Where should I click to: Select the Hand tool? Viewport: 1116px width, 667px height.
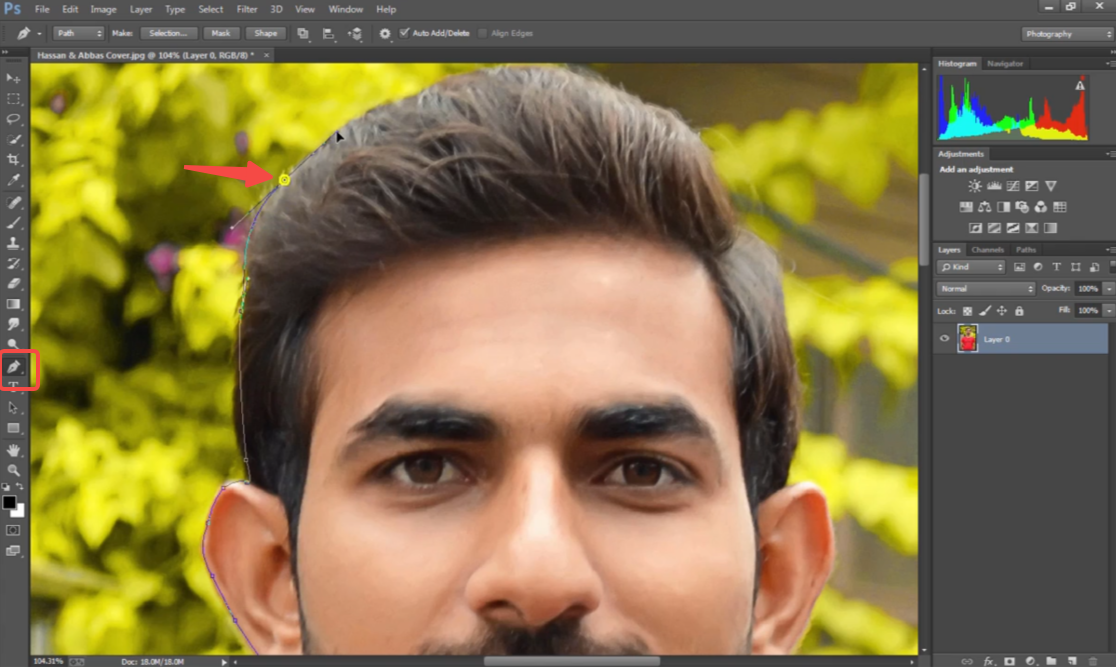(13, 450)
